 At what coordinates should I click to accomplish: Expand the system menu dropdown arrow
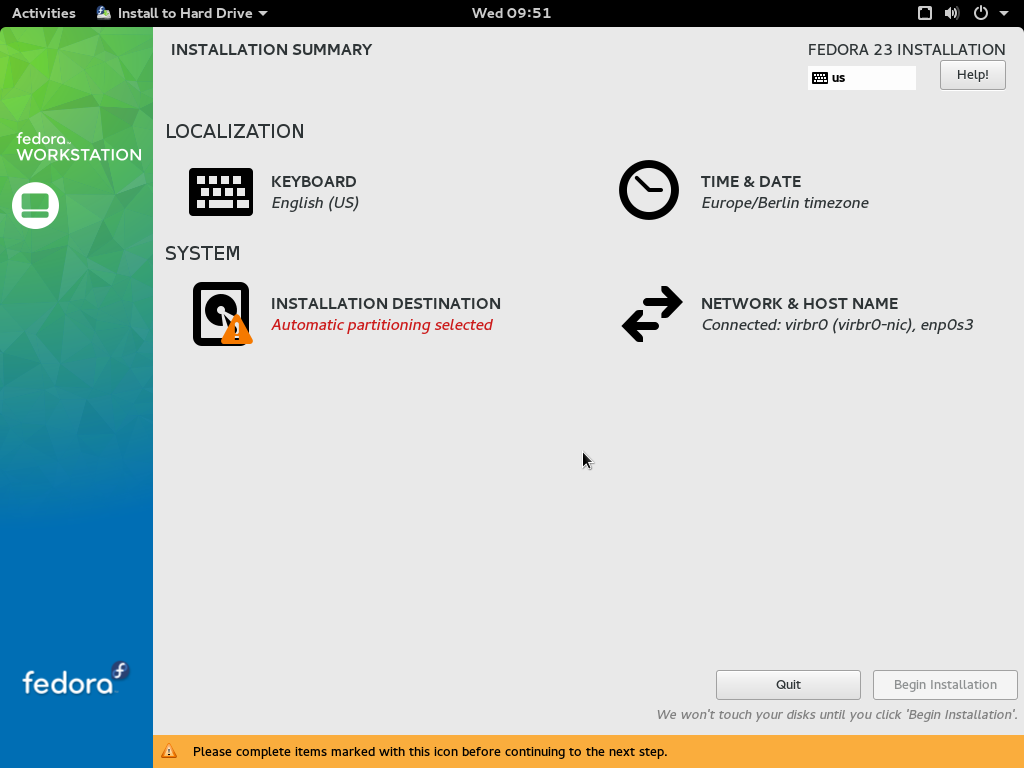(1003, 13)
